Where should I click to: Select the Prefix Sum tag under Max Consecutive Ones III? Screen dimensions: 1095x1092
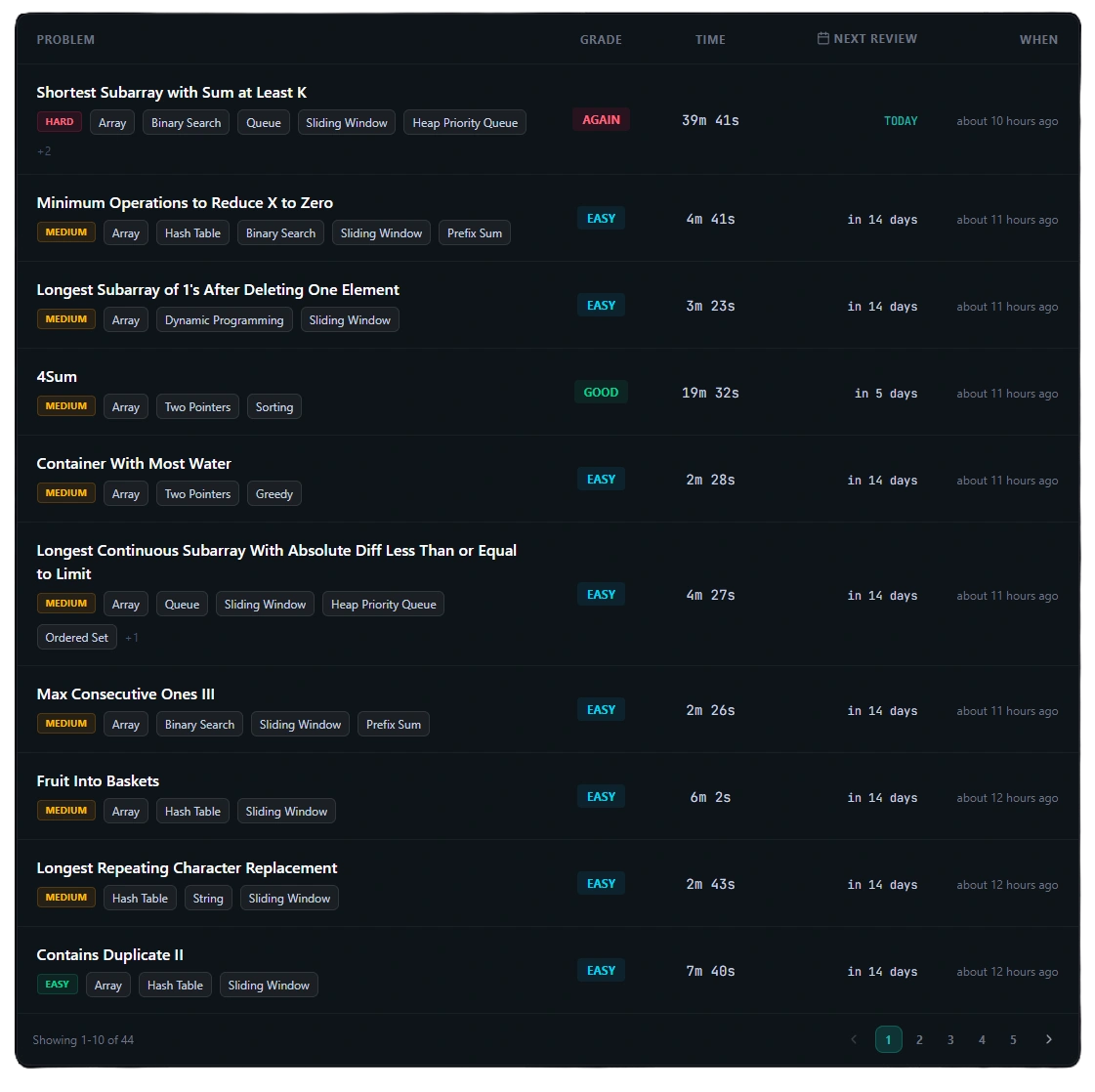coord(394,724)
